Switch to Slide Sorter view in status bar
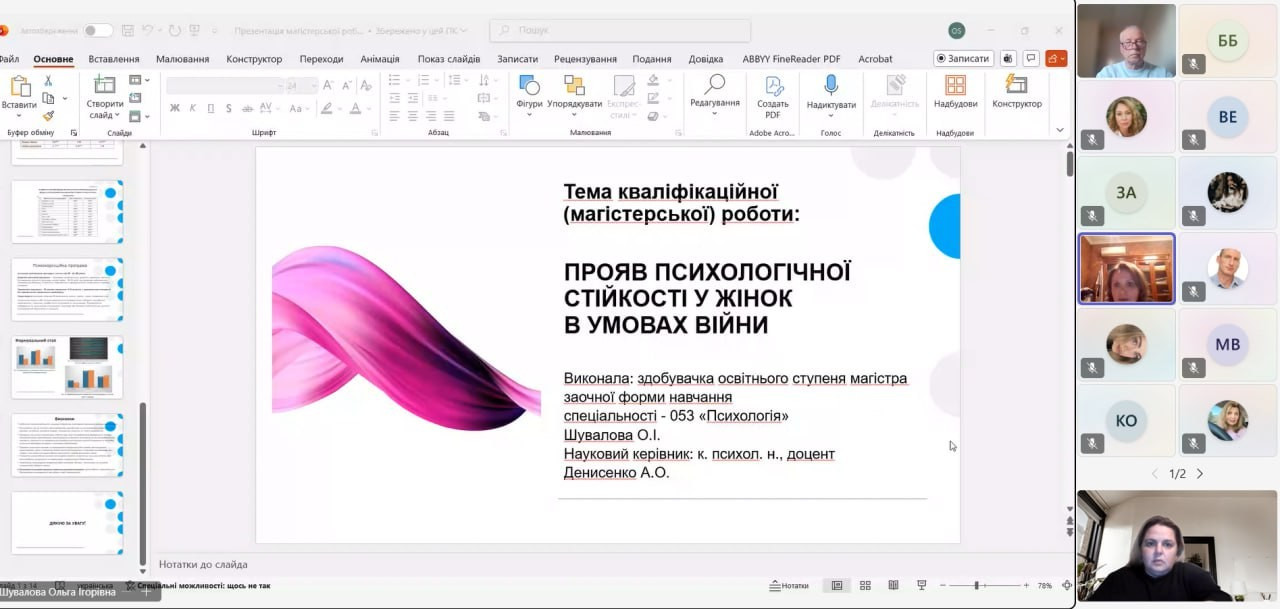Image resolution: width=1280 pixels, height=609 pixels. point(865,585)
